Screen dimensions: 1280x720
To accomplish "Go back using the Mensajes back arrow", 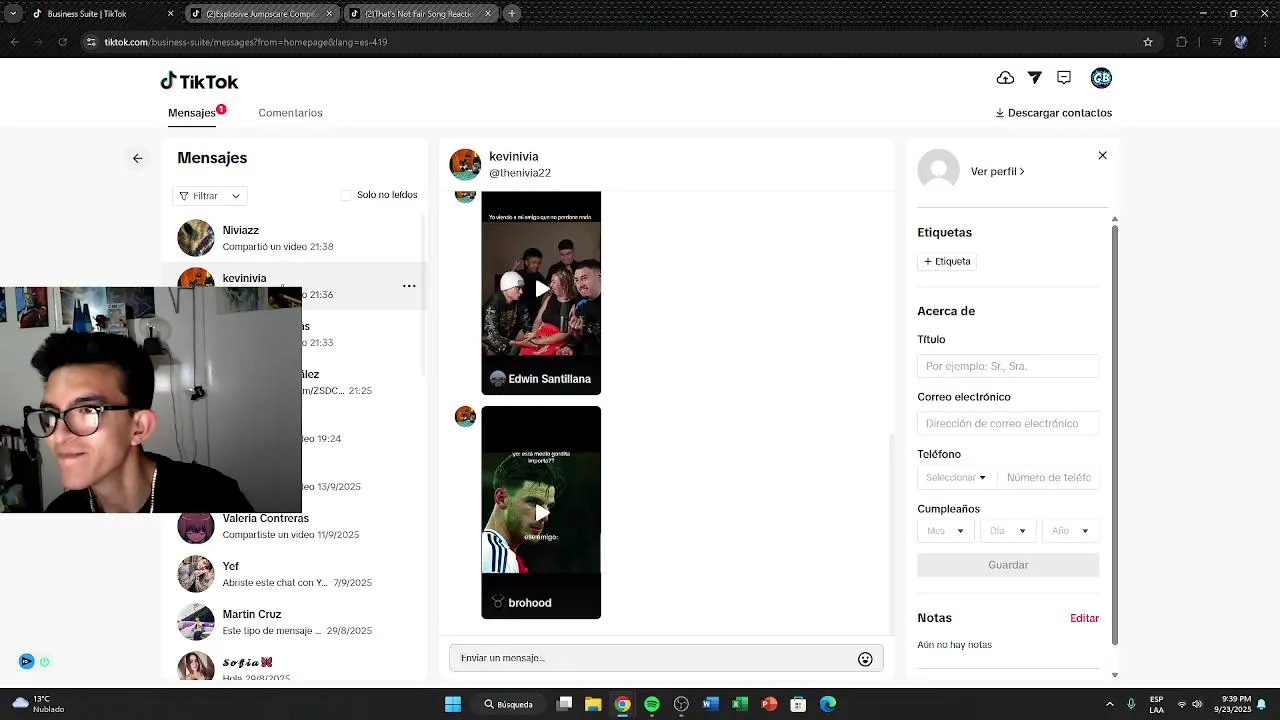I will [x=138, y=158].
